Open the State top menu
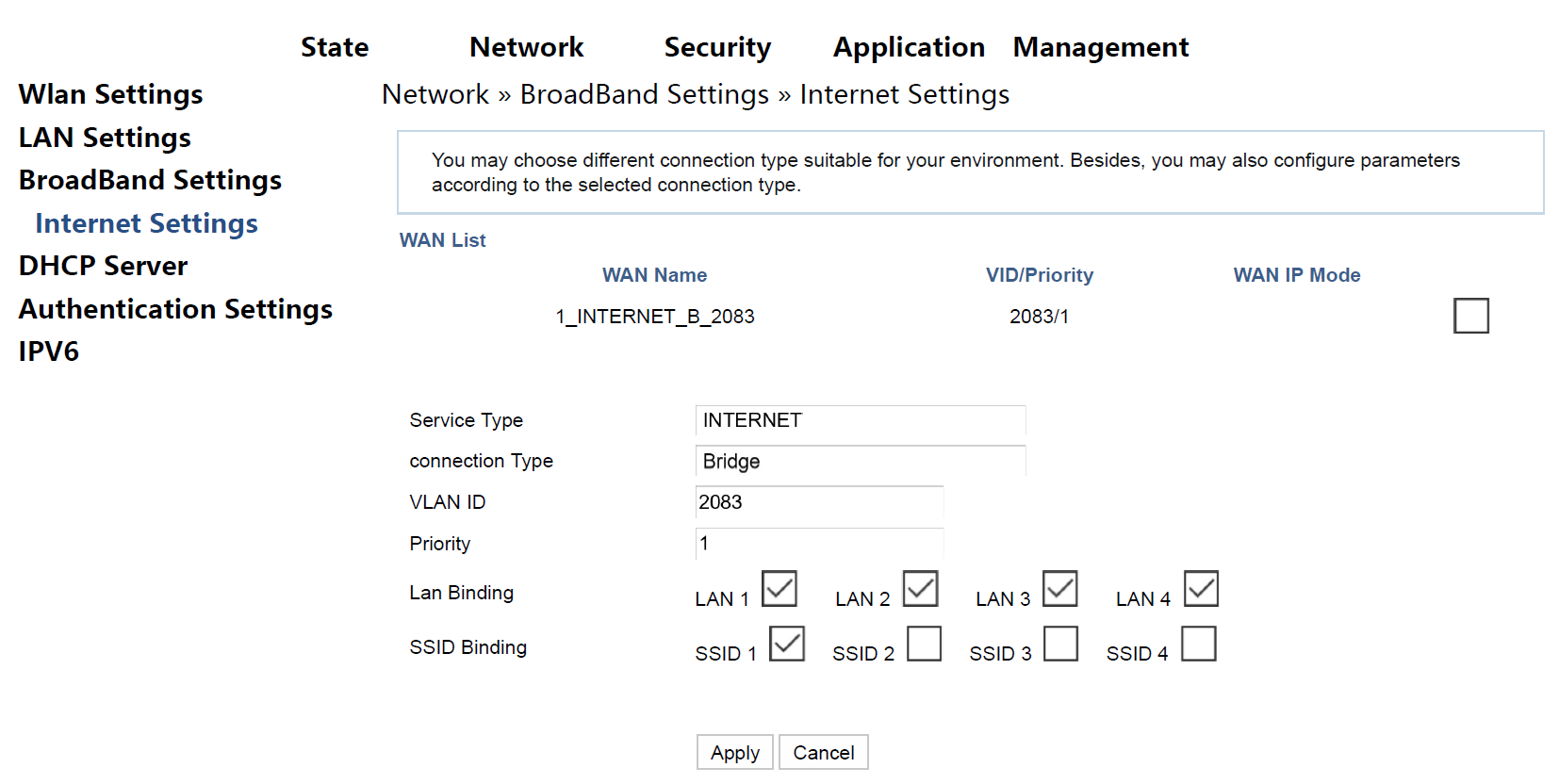The image size is (1559, 784). click(335, 47)
